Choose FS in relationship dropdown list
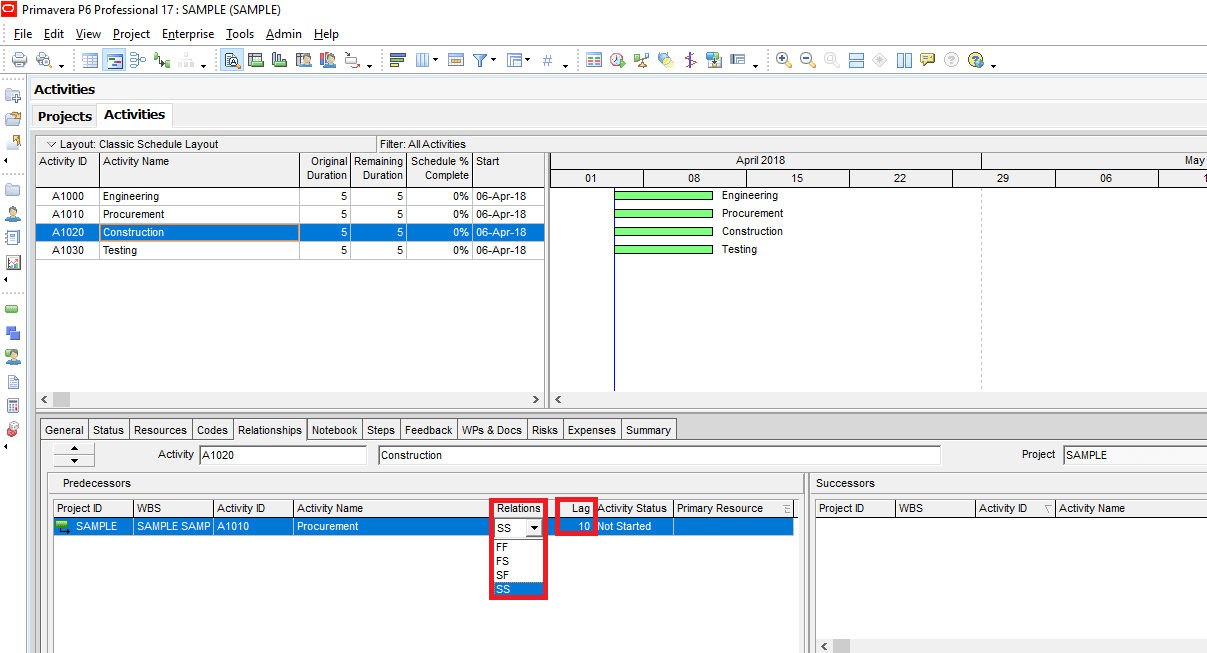This screenshot has height=653, width=1207. click(518, 561)
